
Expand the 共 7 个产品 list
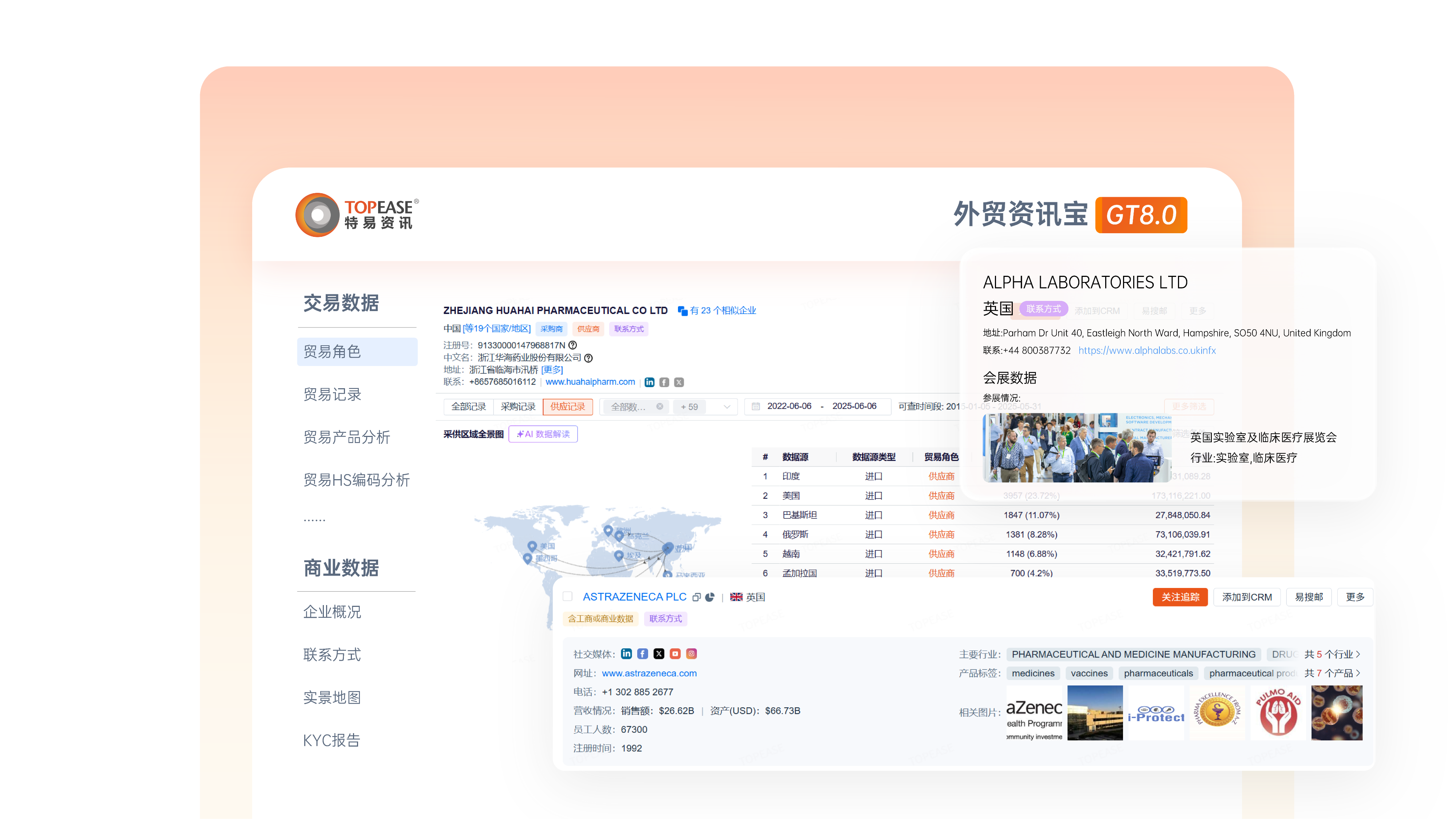[1332, 673]
